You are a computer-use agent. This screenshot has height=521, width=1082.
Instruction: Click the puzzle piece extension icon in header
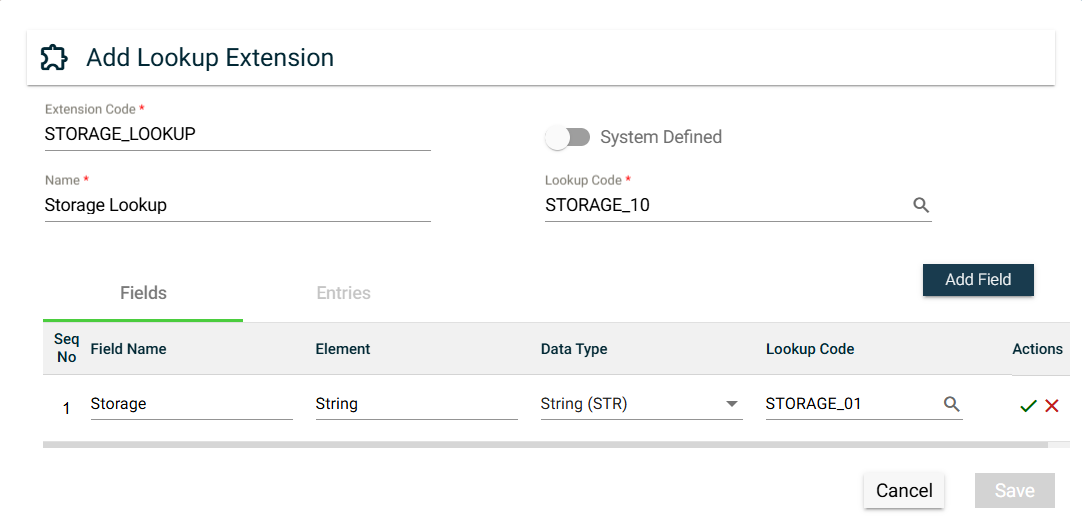pyautogui.click(x=54, y=58)
